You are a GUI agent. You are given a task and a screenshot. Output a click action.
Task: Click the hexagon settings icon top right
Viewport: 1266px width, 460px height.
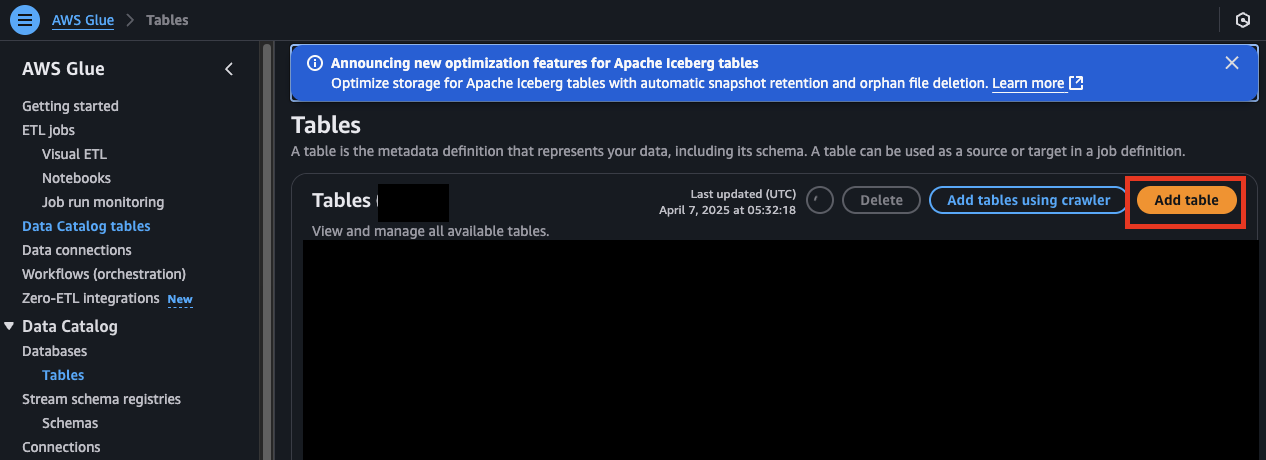[1243, 20]
